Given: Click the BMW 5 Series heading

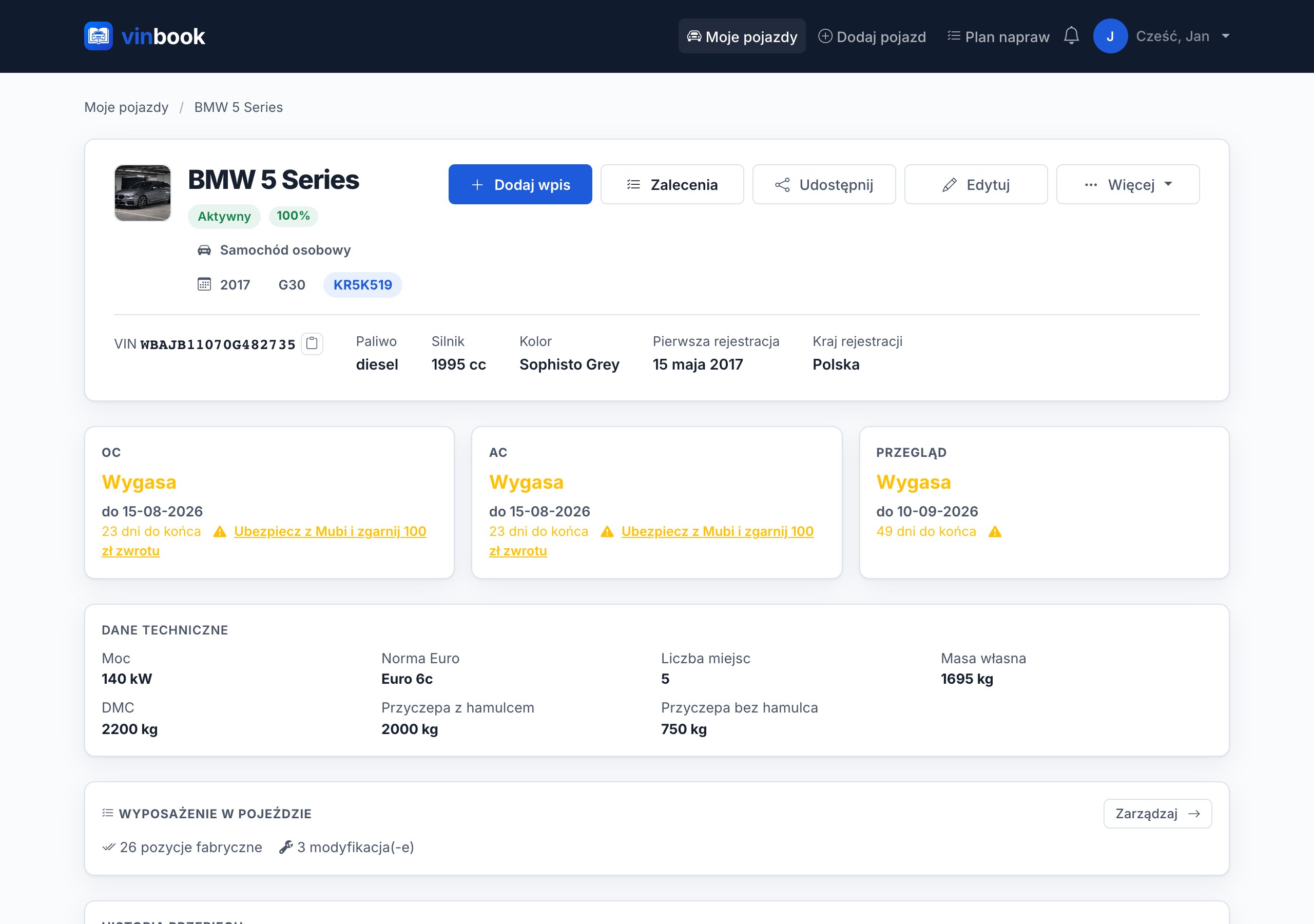Looking at the screenshot, I should [x=273, y=180].
